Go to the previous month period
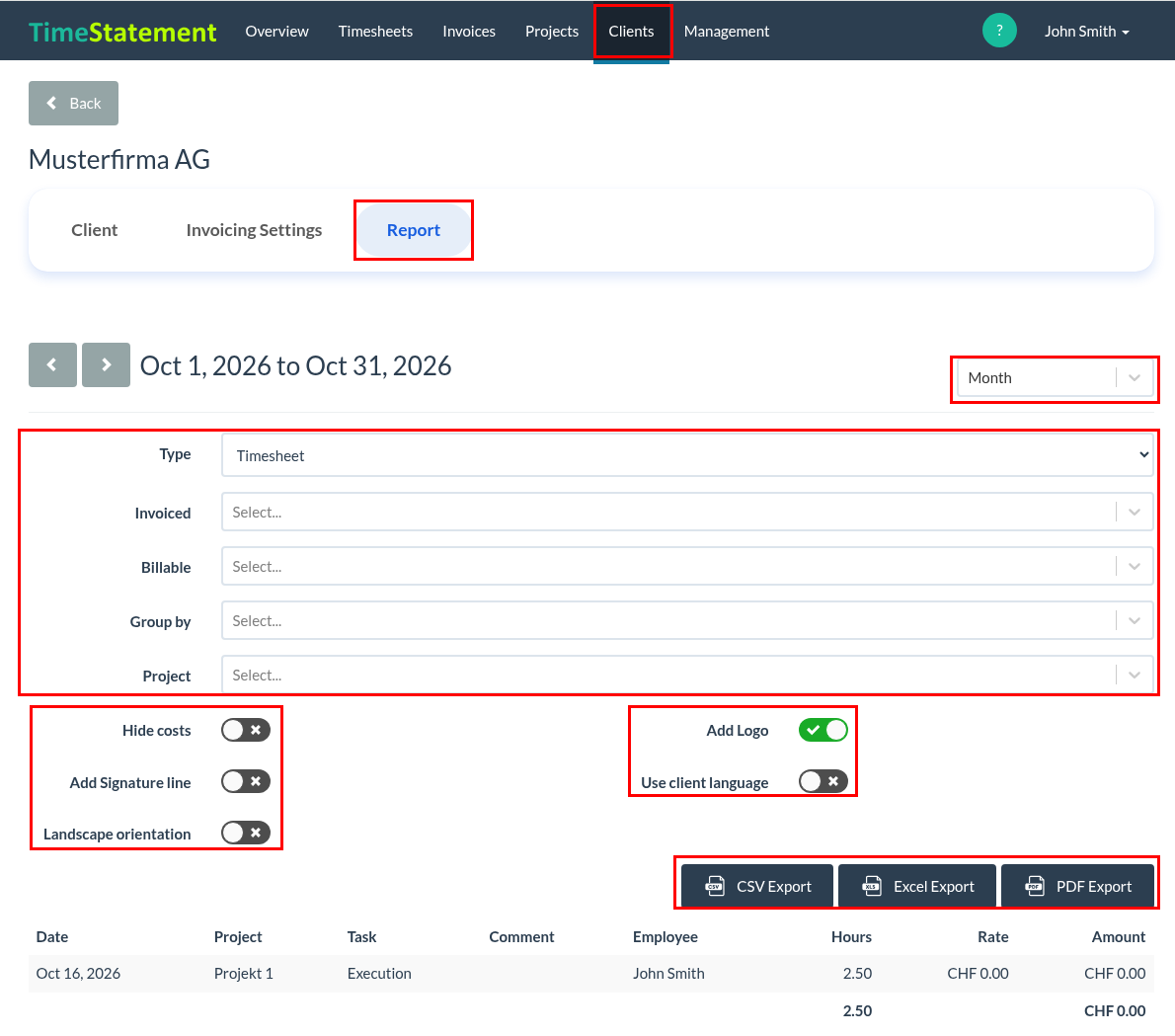 (x=52, y=365)
